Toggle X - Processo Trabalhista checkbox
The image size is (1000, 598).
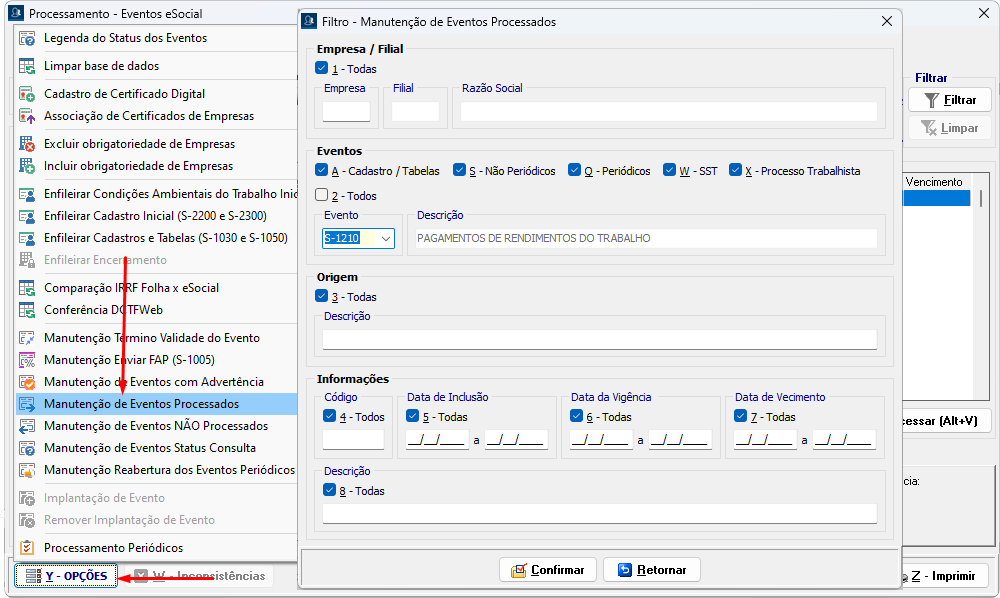click(x=735, y=171)
